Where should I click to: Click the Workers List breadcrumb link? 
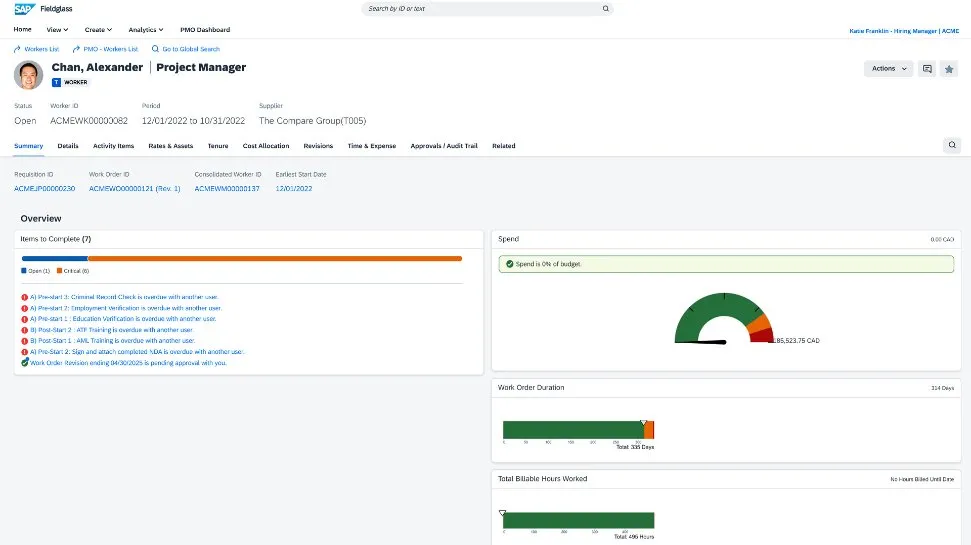tap(41, 49)
